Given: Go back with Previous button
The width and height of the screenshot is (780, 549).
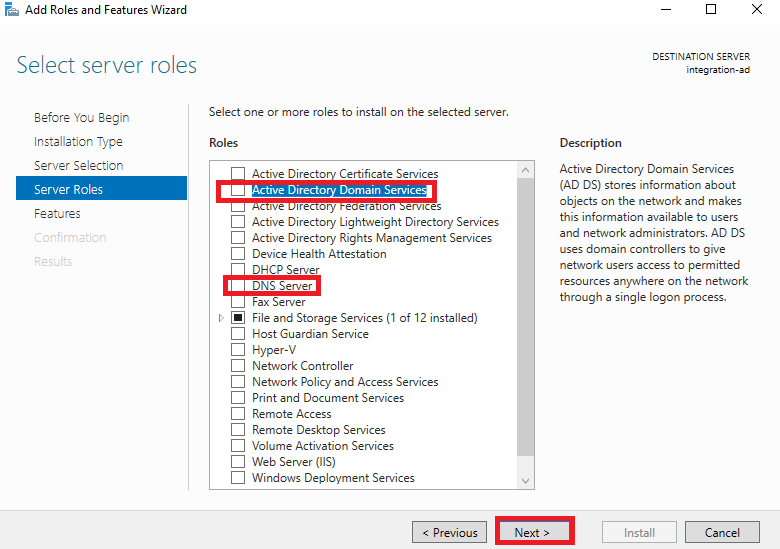Looking at the screenshot, I should click(x=449, y=533).
